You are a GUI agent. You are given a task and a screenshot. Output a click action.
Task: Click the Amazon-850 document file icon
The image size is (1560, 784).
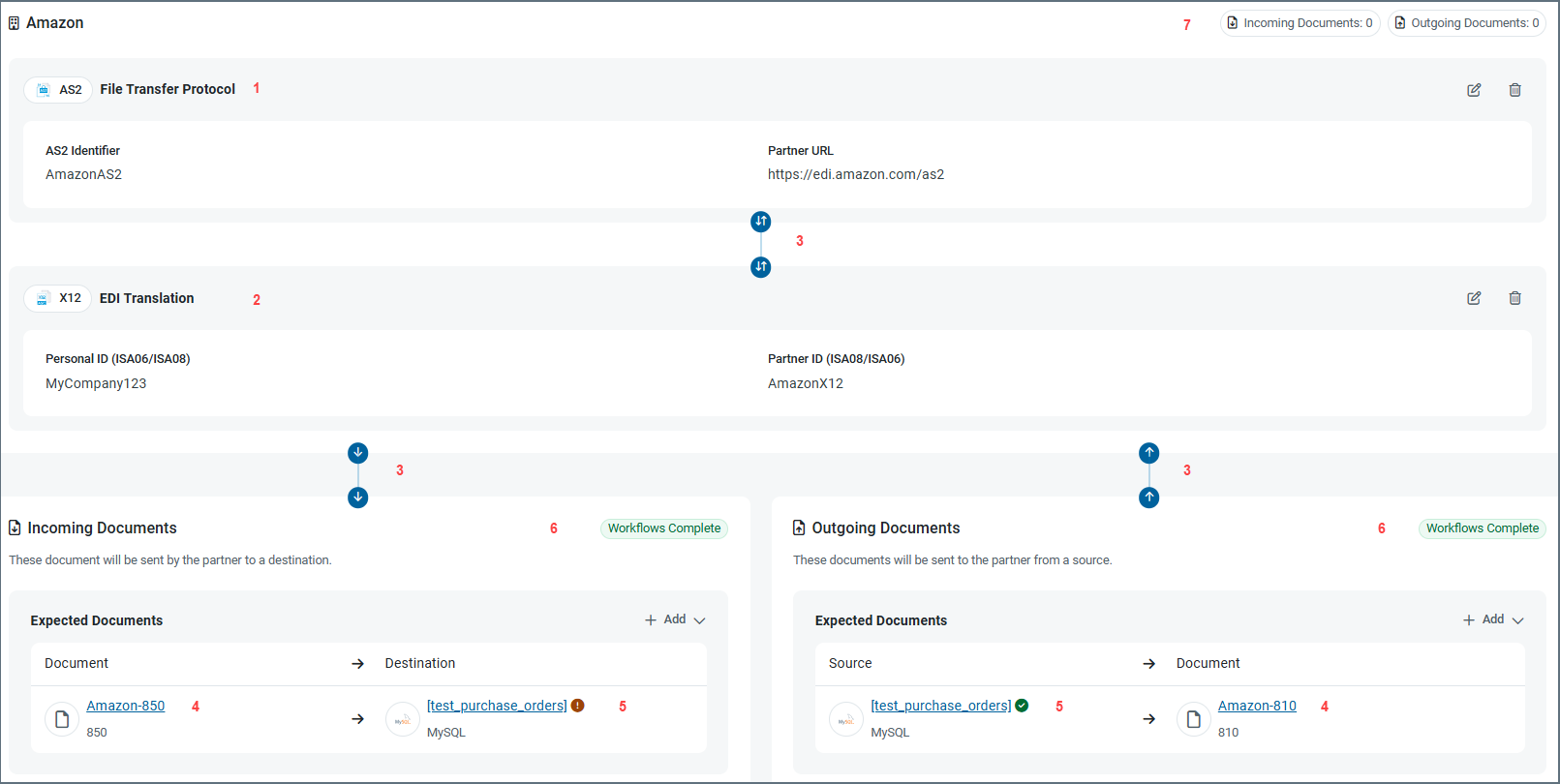[62, 719]
